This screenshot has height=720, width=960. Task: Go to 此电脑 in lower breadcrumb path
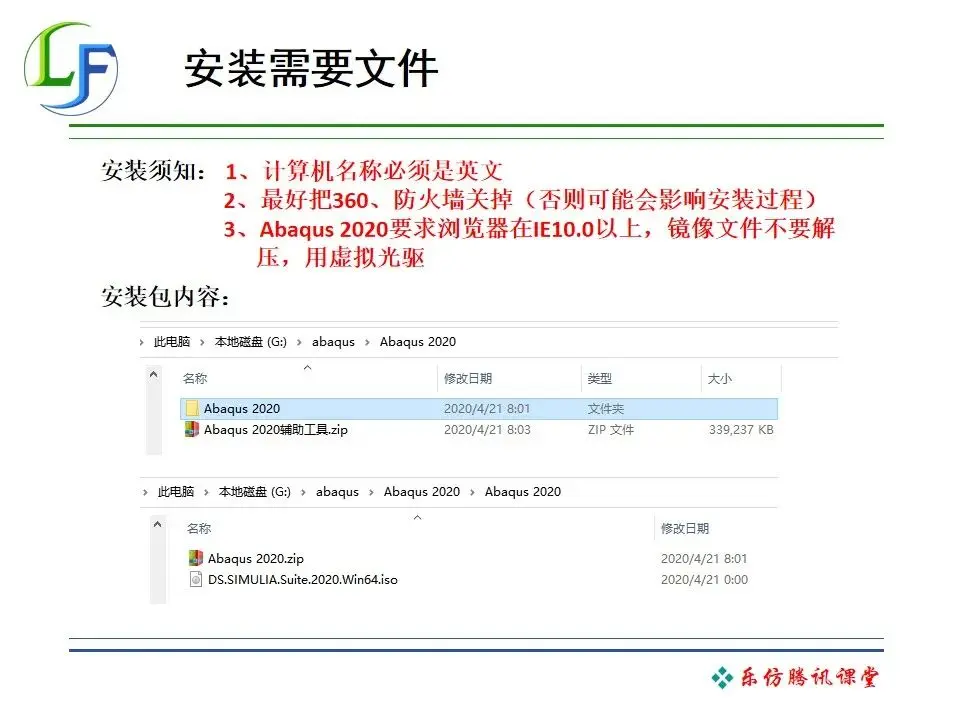point(176,492)
